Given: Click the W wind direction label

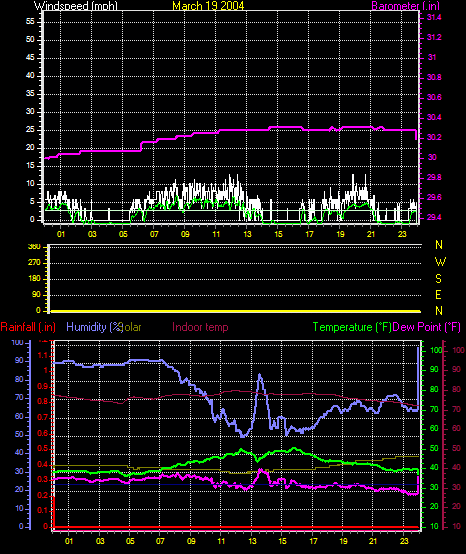Looking at the screenshot, I should [440, 262].
